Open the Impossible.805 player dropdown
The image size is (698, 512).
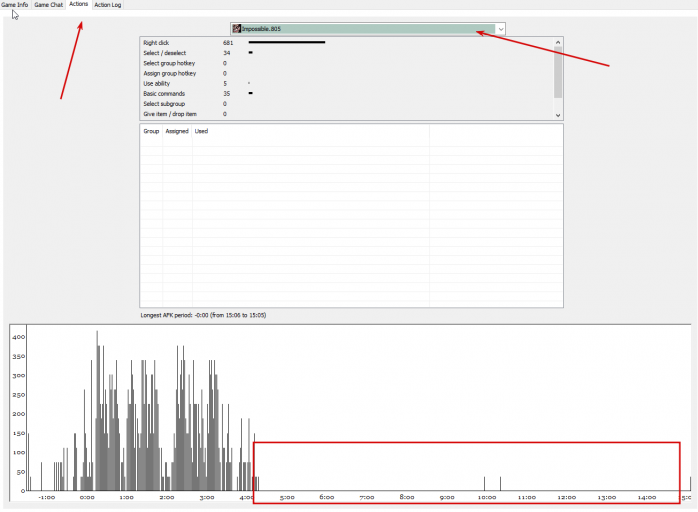coord(368,29)
